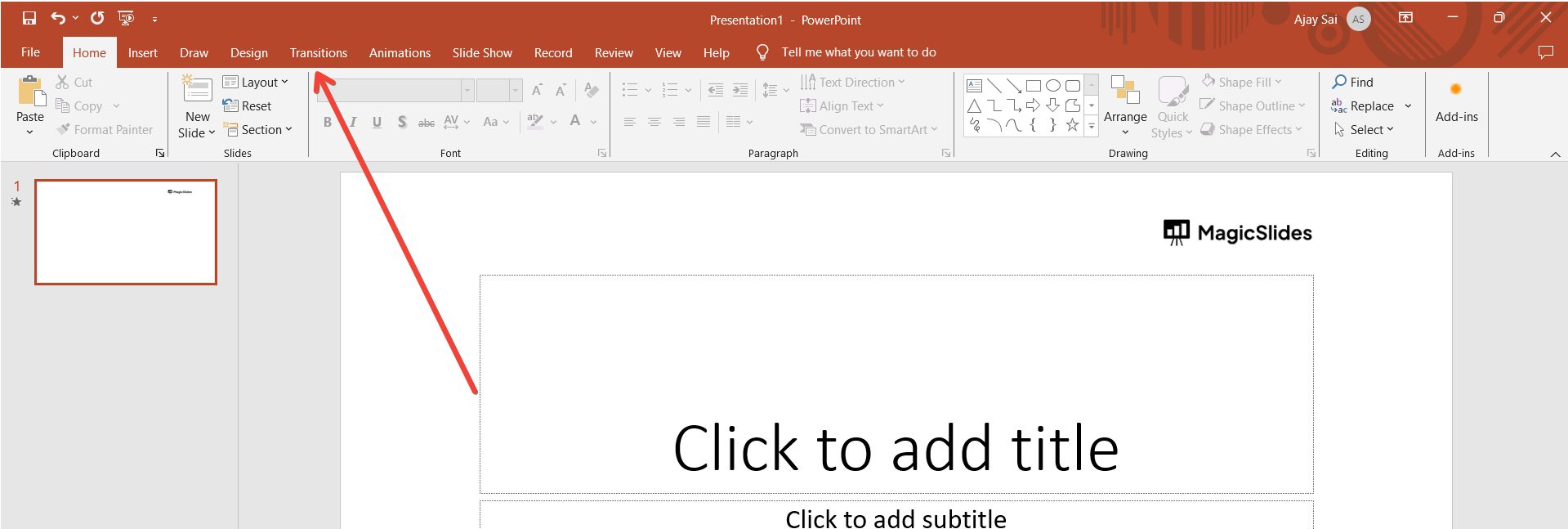Screen dimensions: 1568x529
Task: Select the oval shape in shapes gallery
Action: (1052, 86)
